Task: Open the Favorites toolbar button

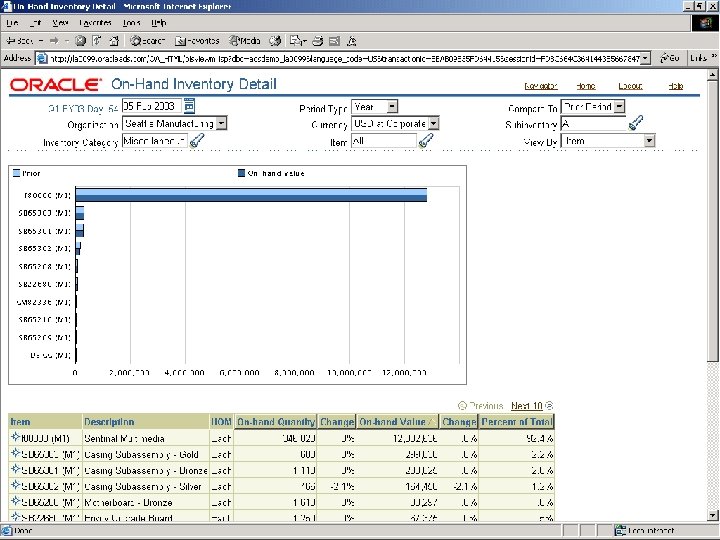Action: 197,41
